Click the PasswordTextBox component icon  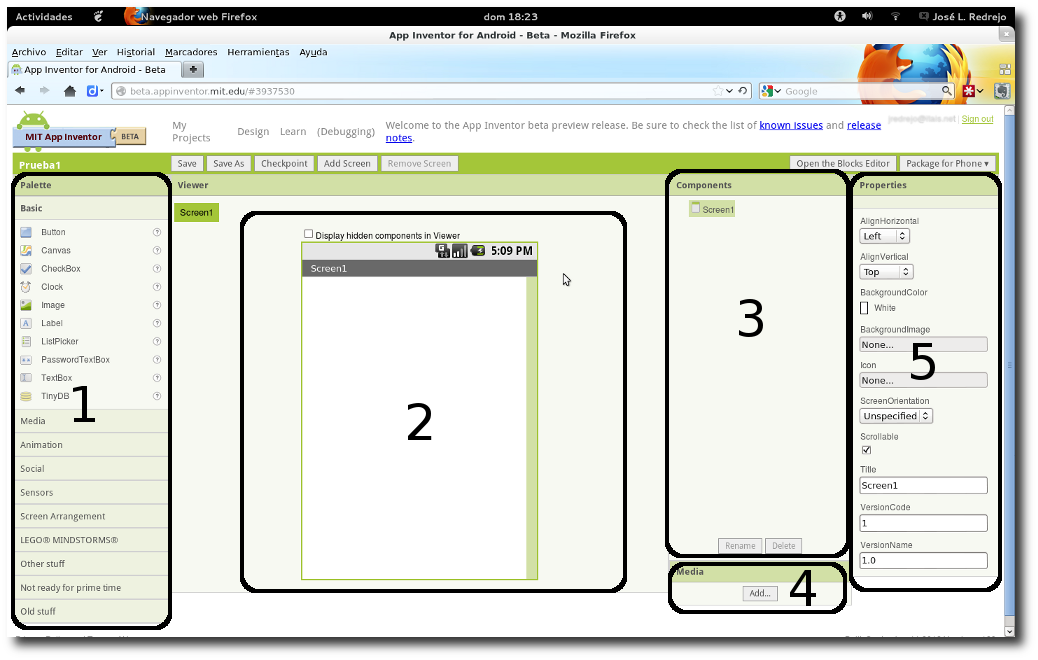tap(26, 360)
